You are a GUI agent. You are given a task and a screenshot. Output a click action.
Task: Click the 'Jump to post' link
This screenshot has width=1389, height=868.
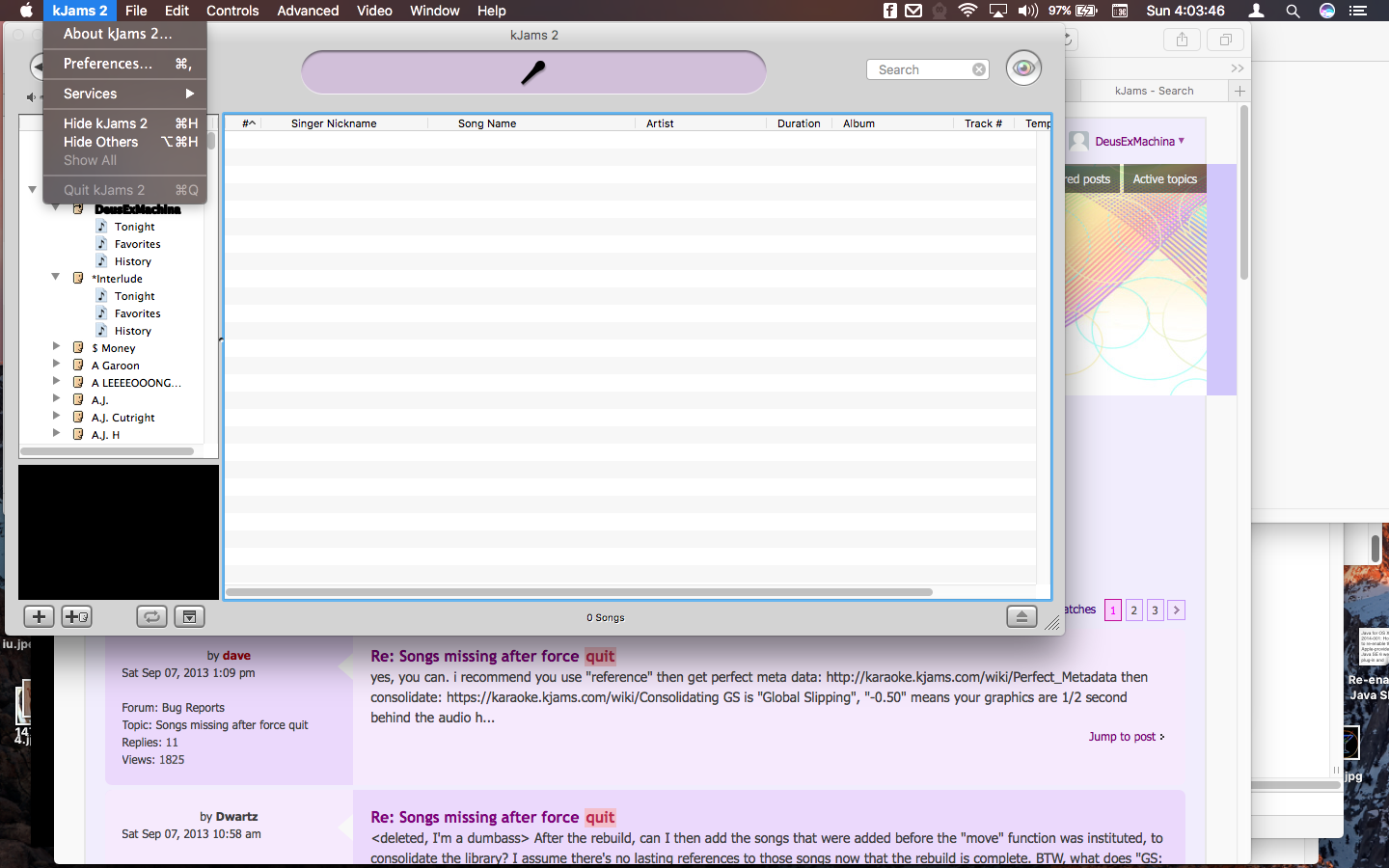(1126, 737)
